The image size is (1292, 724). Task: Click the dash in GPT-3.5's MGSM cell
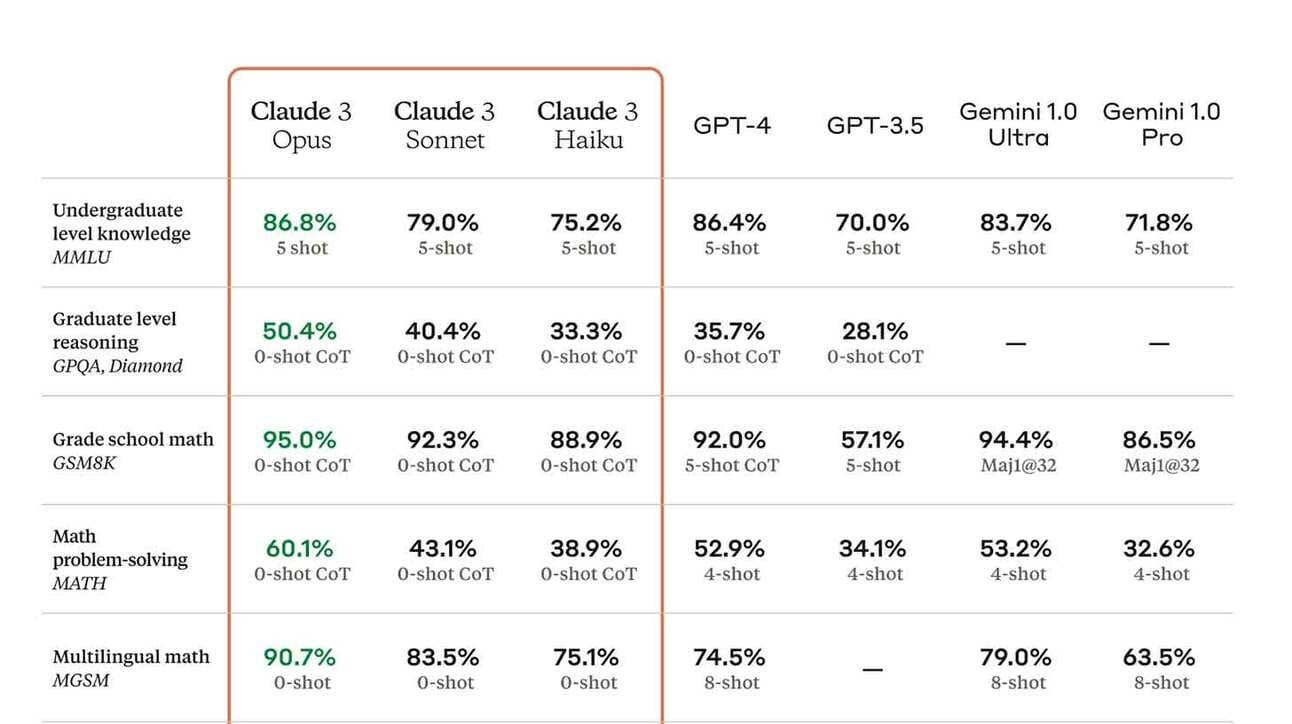[x=873, y=669]
